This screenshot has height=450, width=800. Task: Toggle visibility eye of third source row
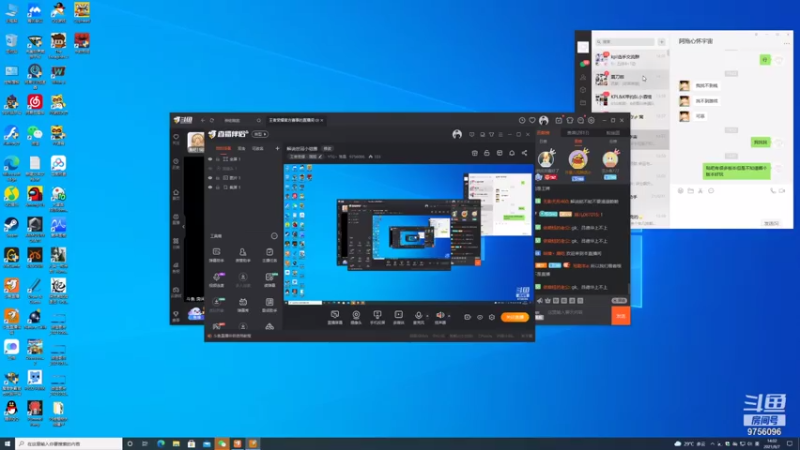coord(210,178)
